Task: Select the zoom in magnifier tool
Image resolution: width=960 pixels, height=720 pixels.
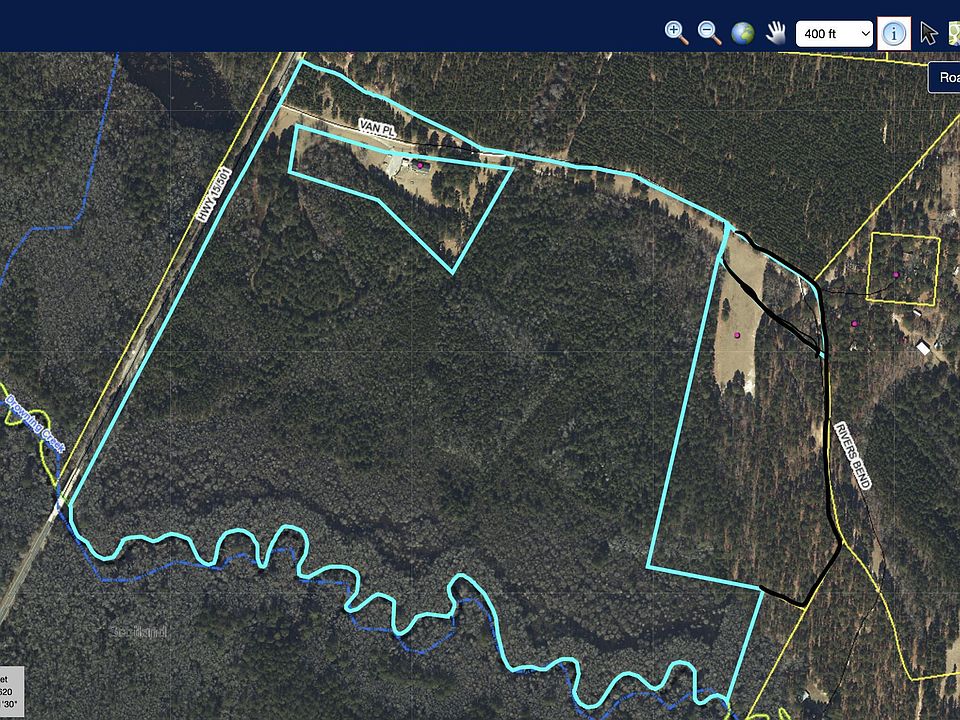Action: pyautogui.click(x=677, y=32)
